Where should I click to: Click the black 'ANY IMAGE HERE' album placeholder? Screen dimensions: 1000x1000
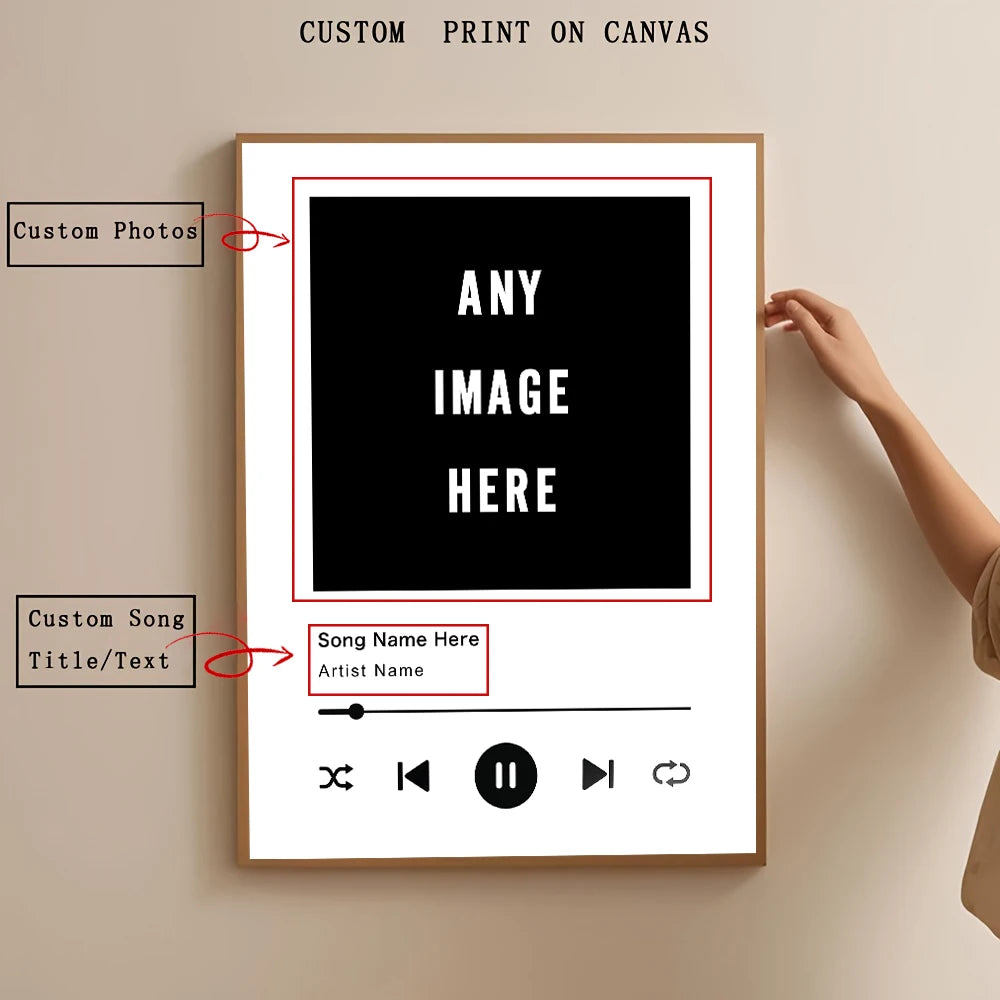[x=501, y=393]
